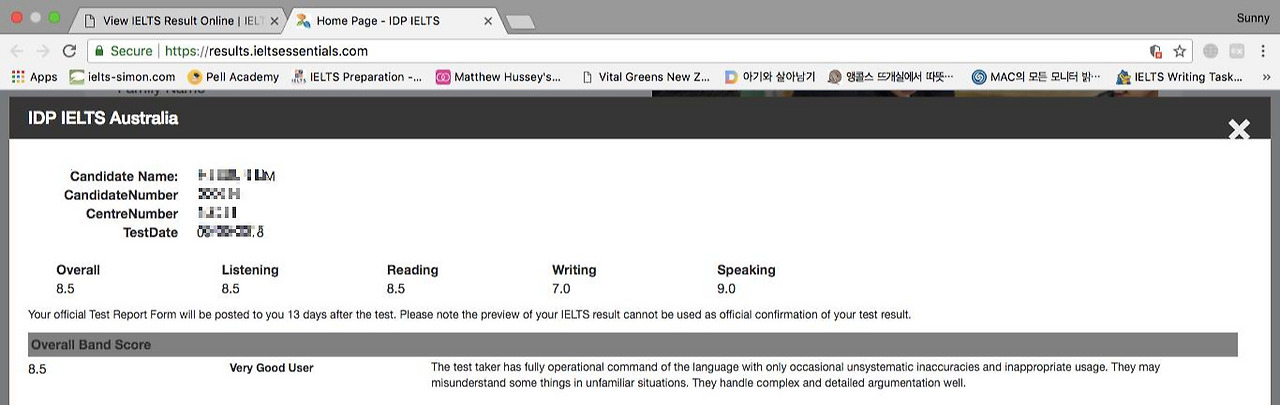
Task: Click the Secure padlock site info
Action: (124, 51)
